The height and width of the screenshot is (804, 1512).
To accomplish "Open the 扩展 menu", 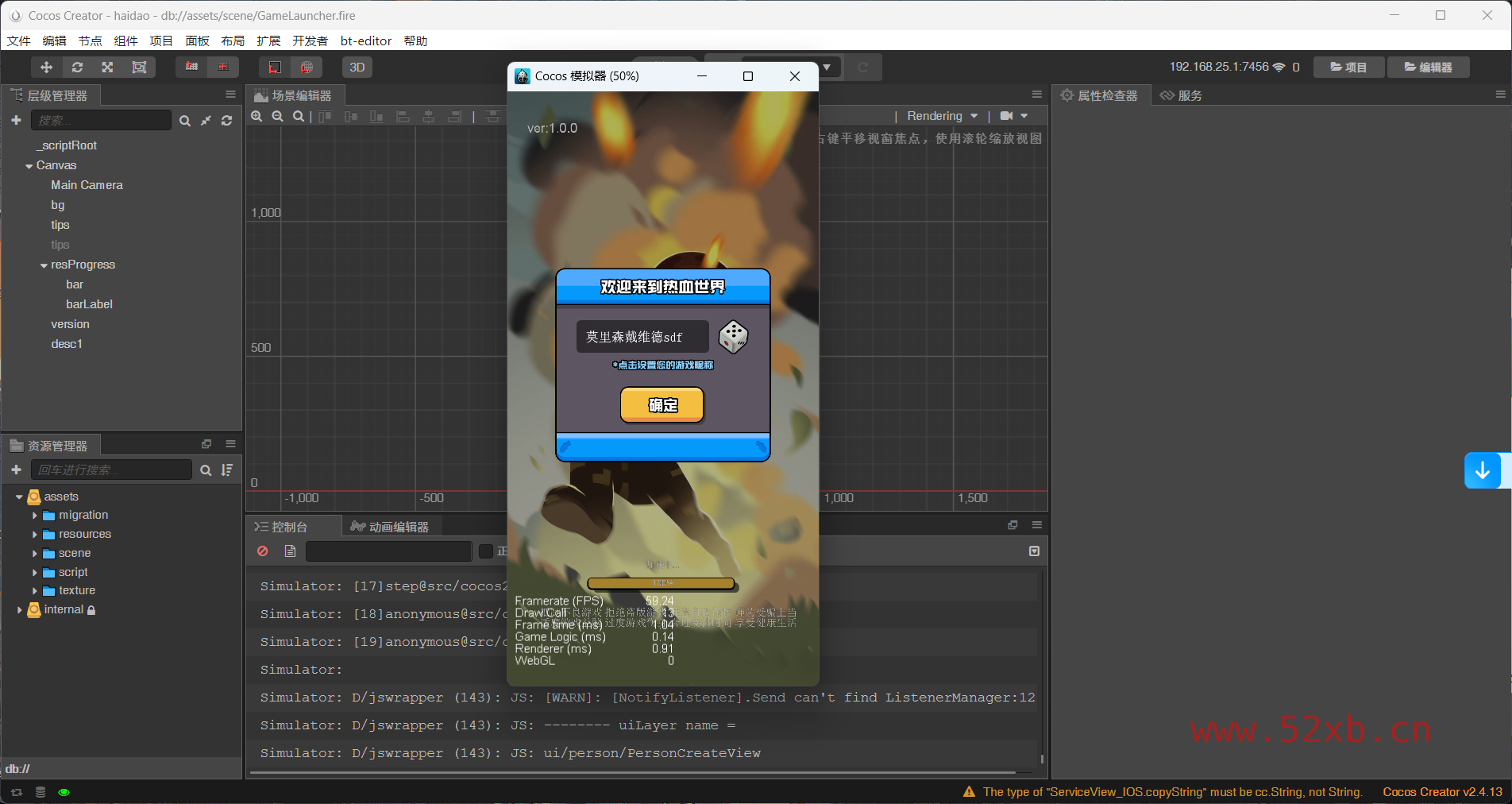I will point(268,41).
